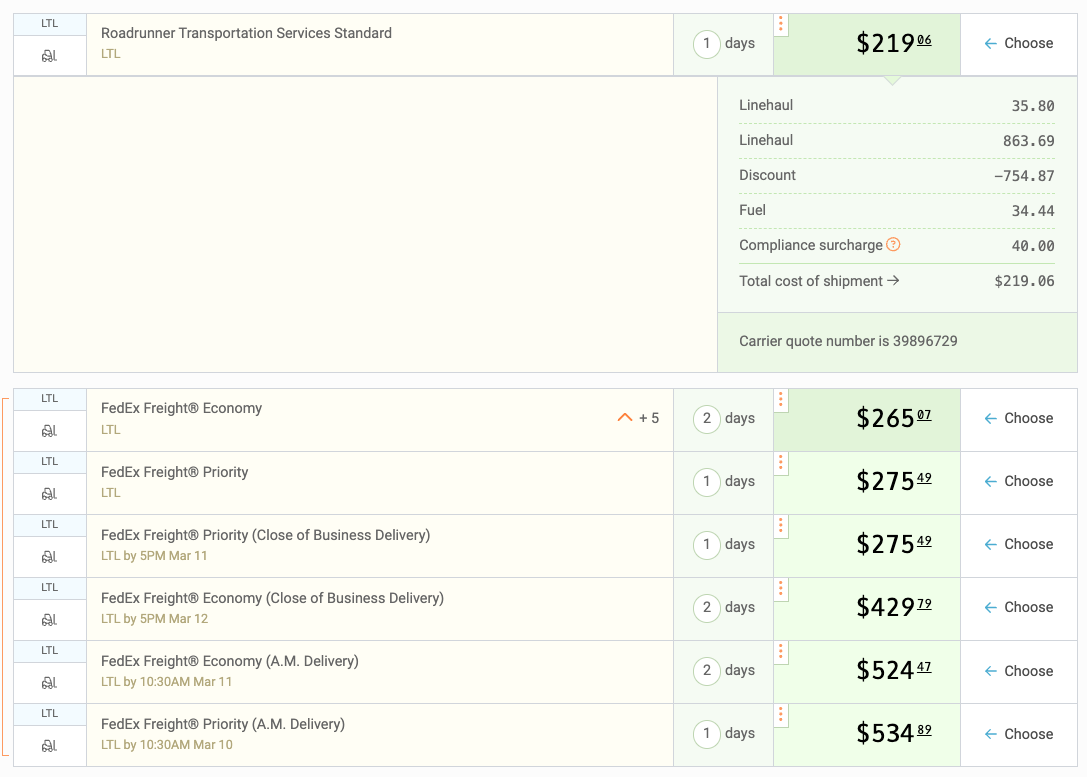Click the three-dot icon on the Roadrunner quote row
Image resolution: width=1087 pixels, height=777 pixels.
tap(780, 23)
